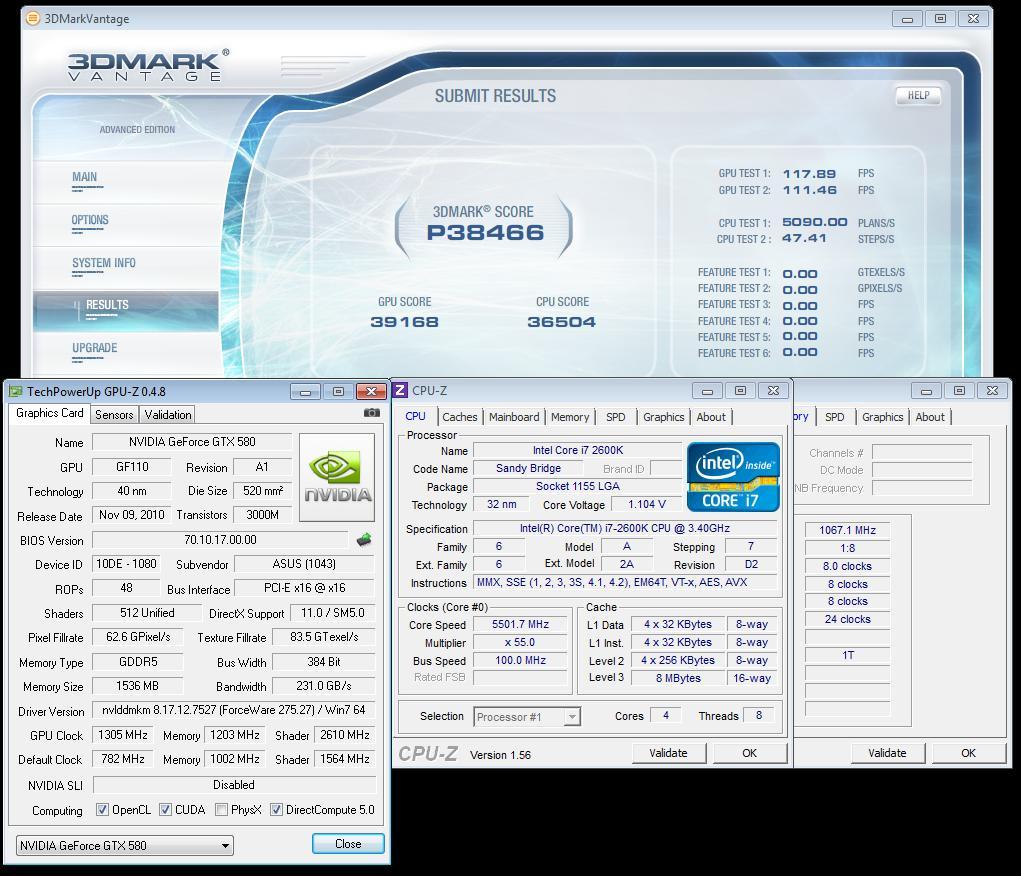The height and width of the screenshot is (876, 1021).
Task: Click the 3DMark score P38466
Action: [485, 233]
